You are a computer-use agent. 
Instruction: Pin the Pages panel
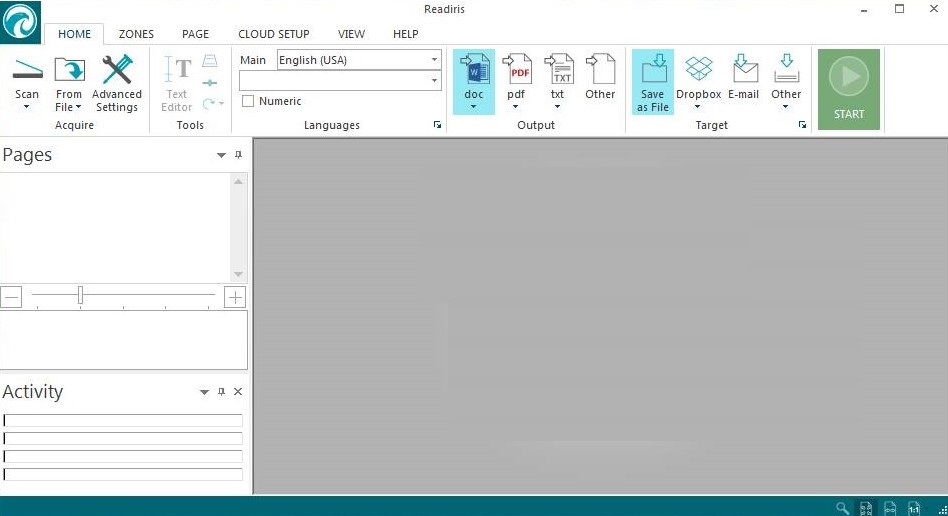238,155
